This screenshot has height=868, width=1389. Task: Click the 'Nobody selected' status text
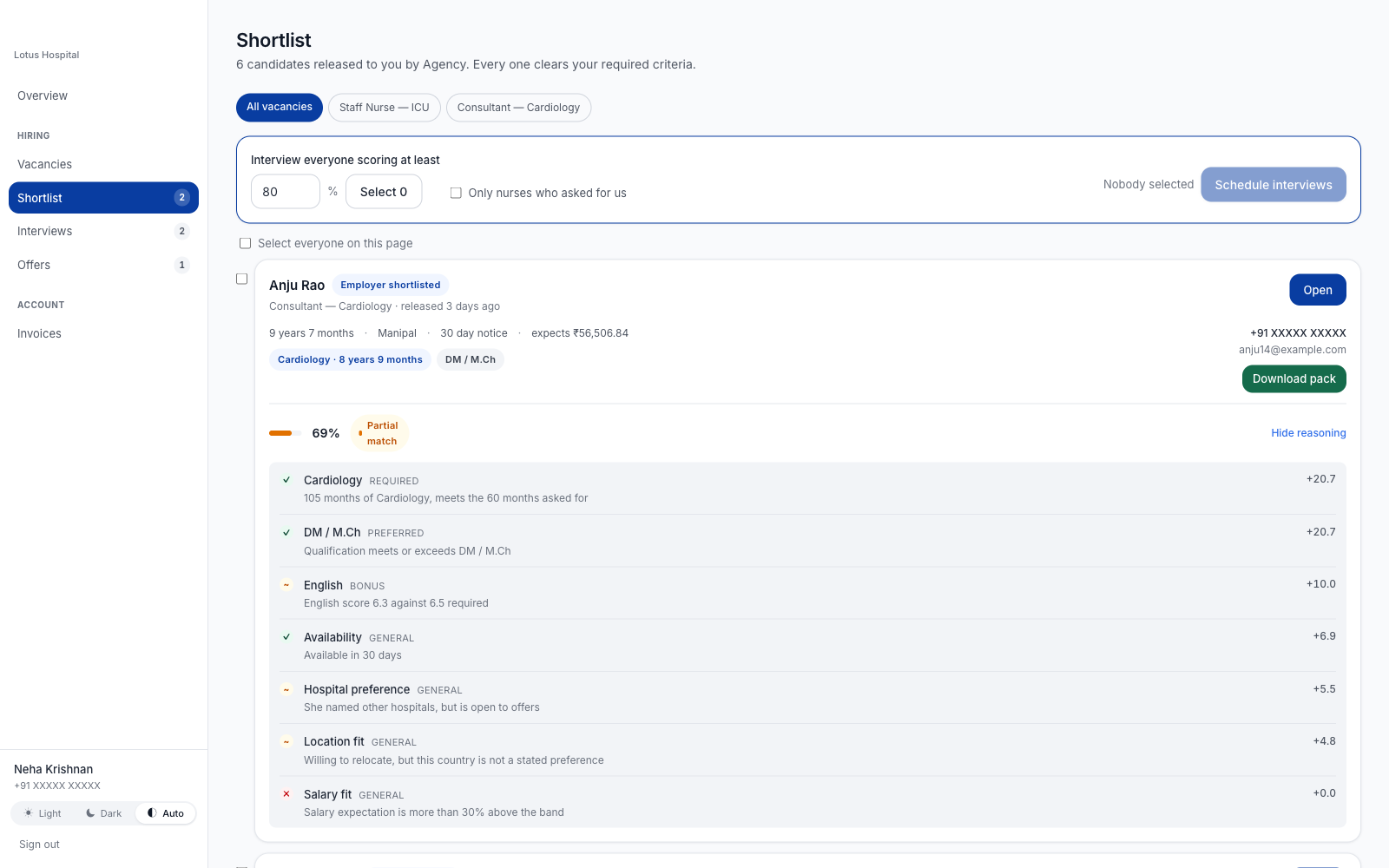click(x=1149, y=185)
